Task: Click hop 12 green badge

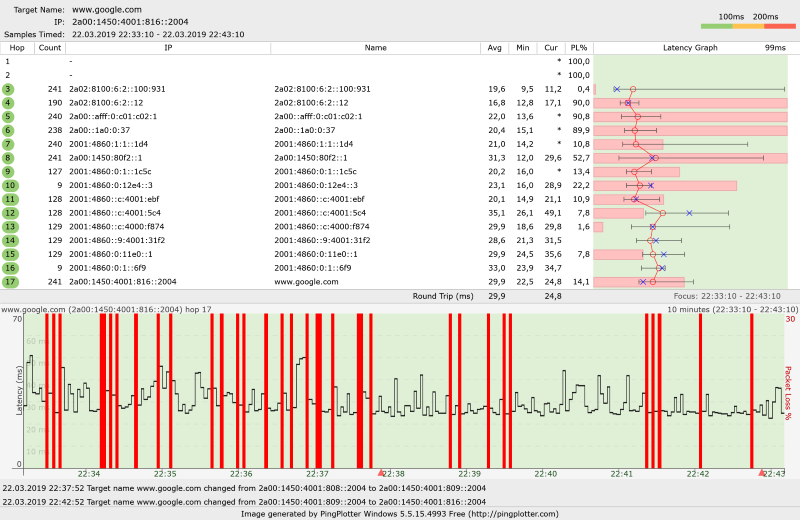Action: pyautogui.click(x=10, y=213)
